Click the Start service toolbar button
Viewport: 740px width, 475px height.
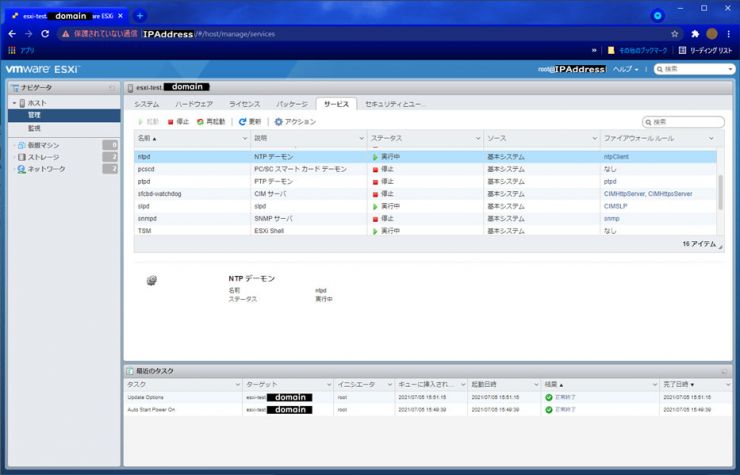[148, 122]
